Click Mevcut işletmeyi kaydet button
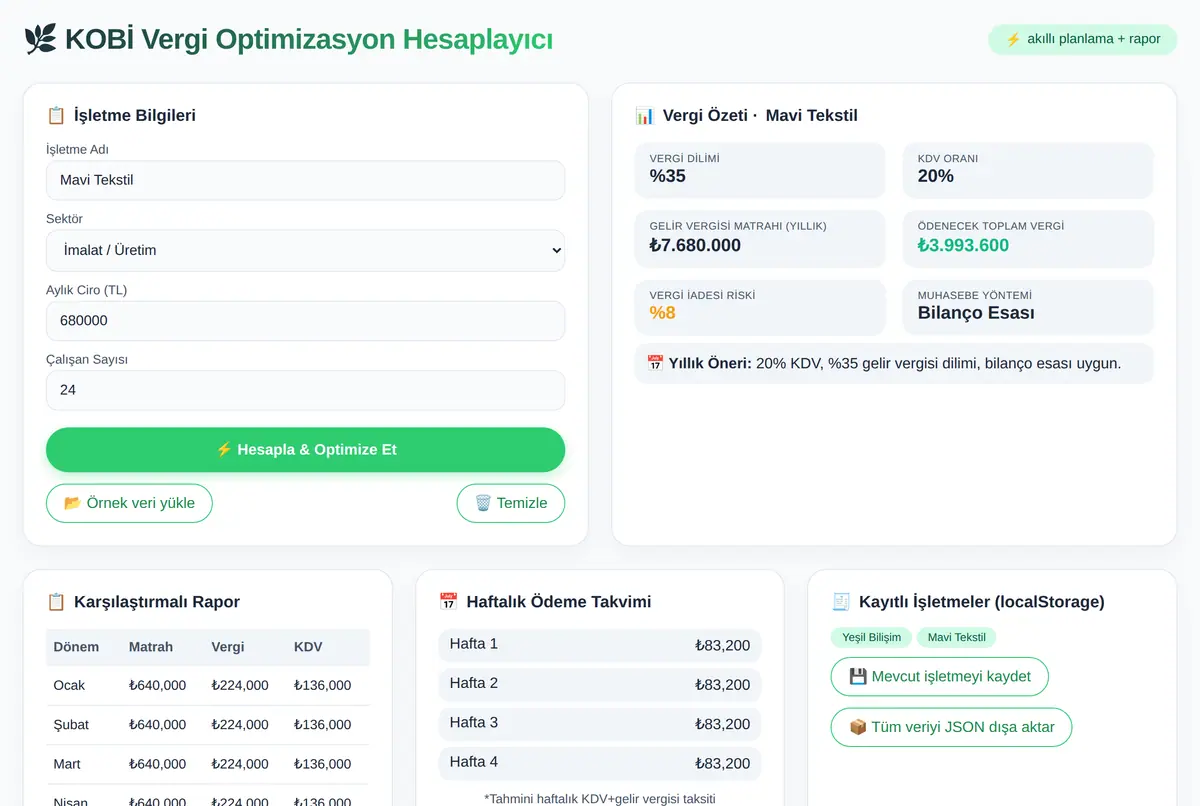 coord(939,677)
